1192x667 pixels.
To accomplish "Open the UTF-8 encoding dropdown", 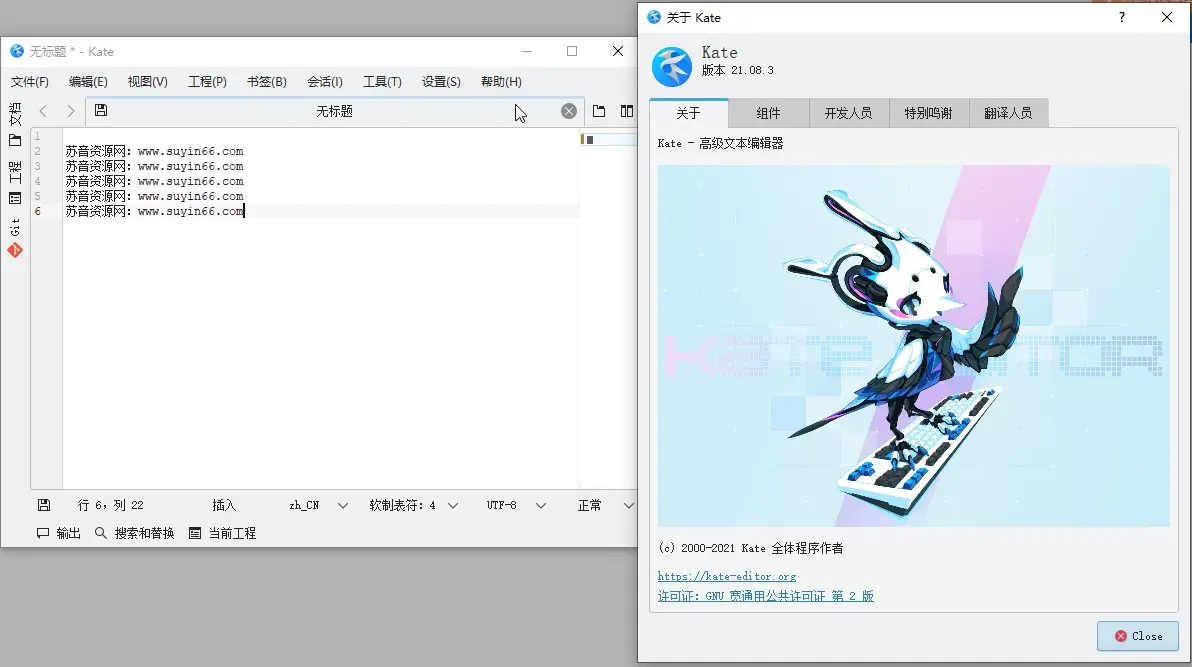I will coord(516,505).
